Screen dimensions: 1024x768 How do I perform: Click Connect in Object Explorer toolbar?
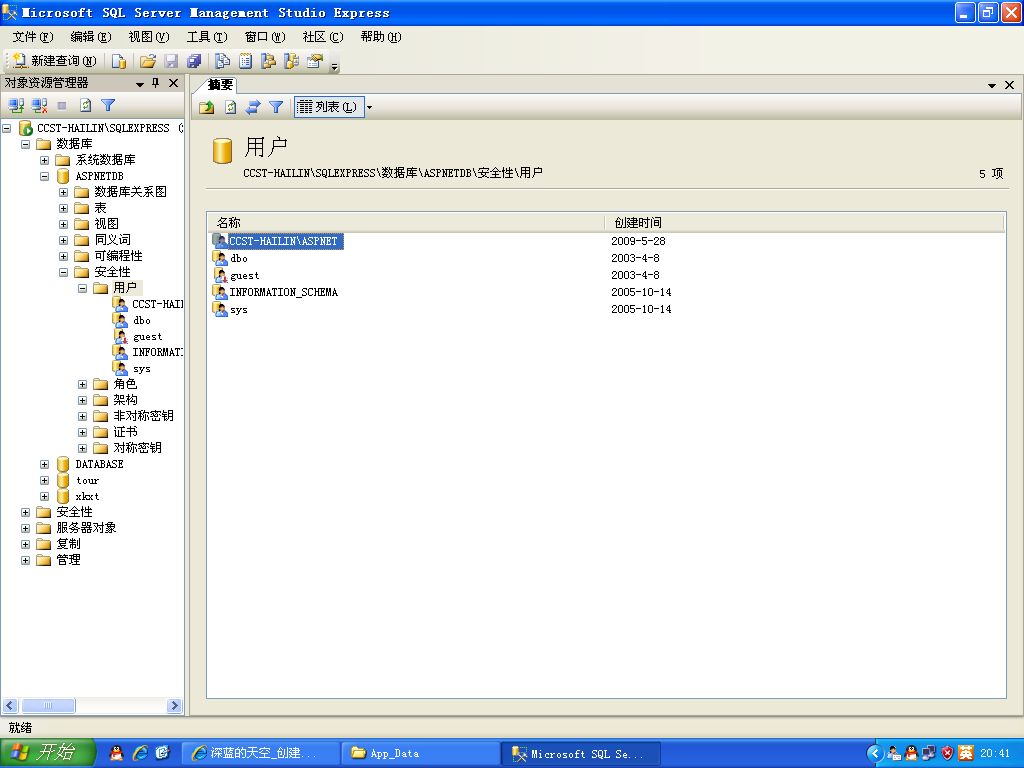point(16,105)
